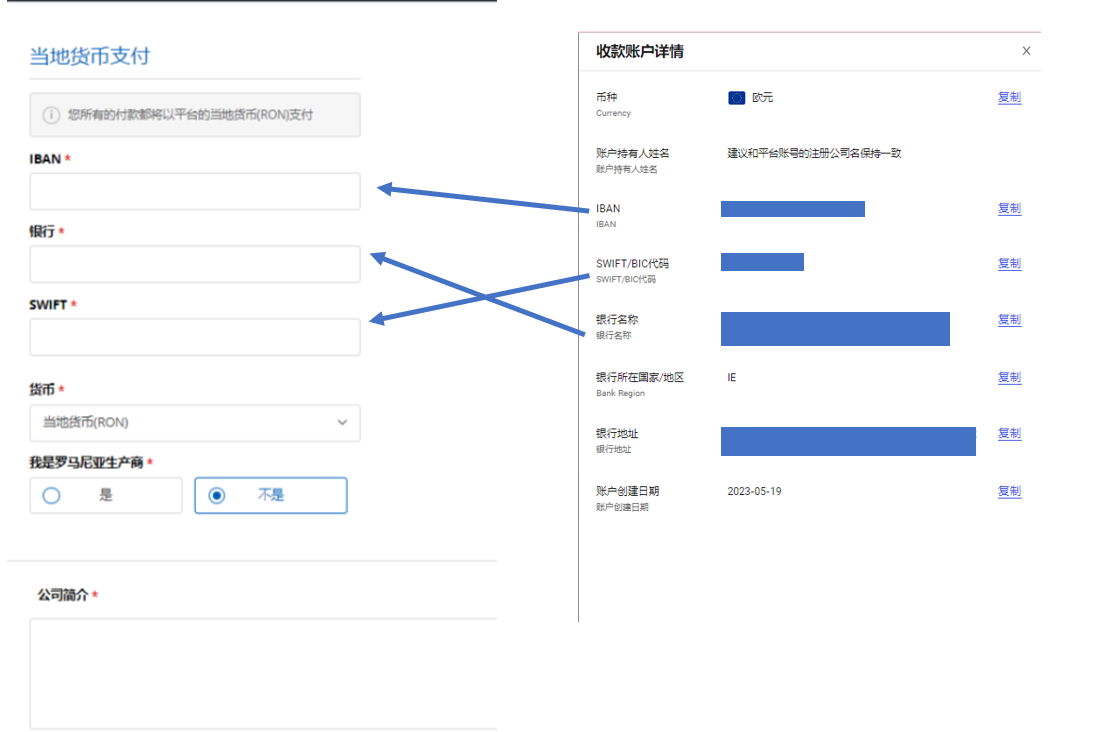This screenshot has width=1106, height=732.
Task: Select the 是 radio button
Action: (x=52, y=495)
